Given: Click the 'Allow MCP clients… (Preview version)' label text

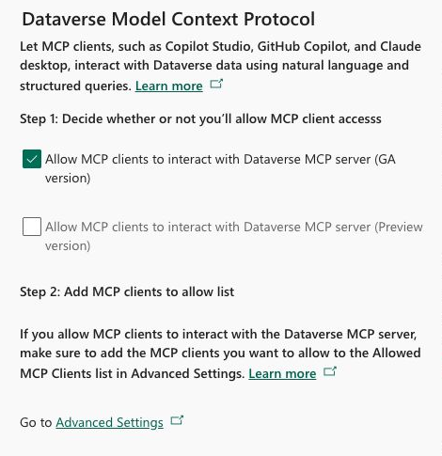Looking at the screenshot, I should (234, 236).
